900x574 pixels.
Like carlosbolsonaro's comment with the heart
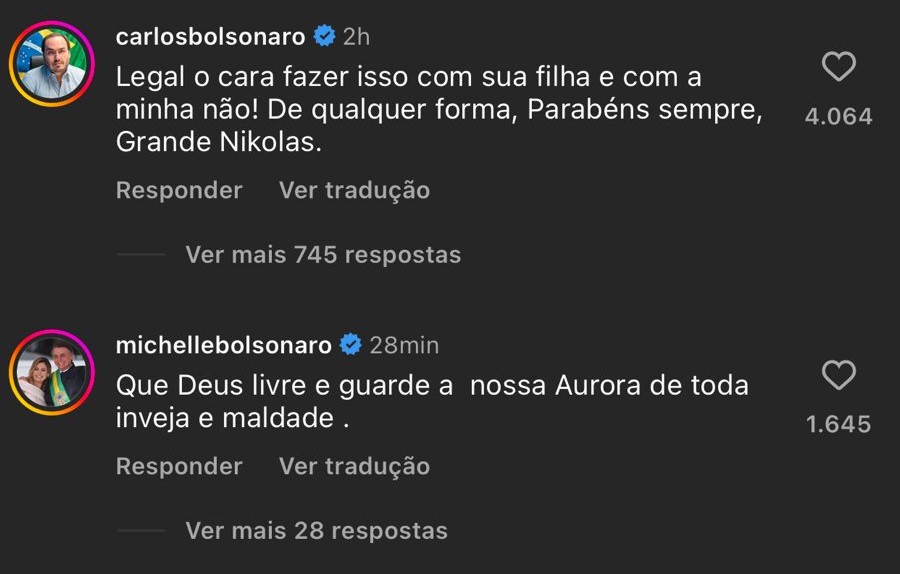838,67
